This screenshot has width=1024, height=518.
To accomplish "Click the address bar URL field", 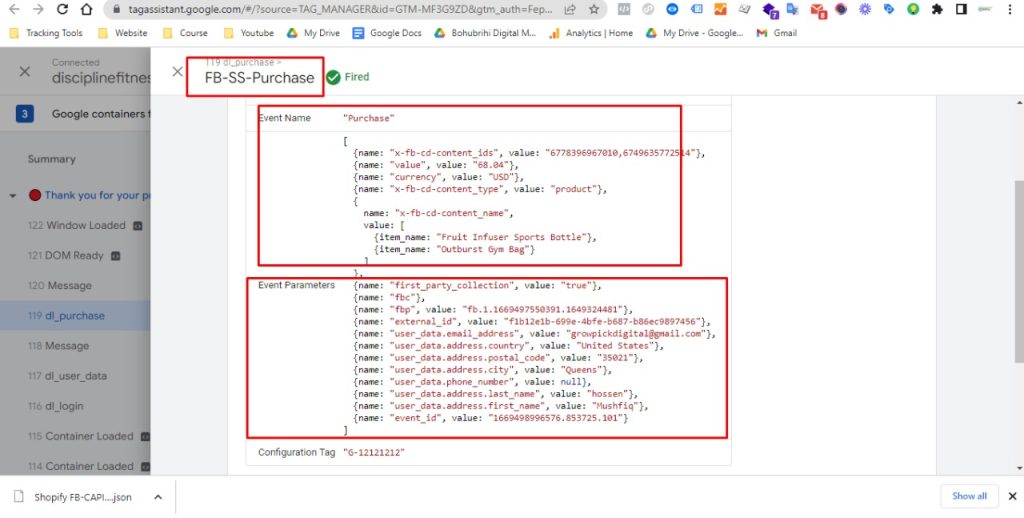I will 340,10.
